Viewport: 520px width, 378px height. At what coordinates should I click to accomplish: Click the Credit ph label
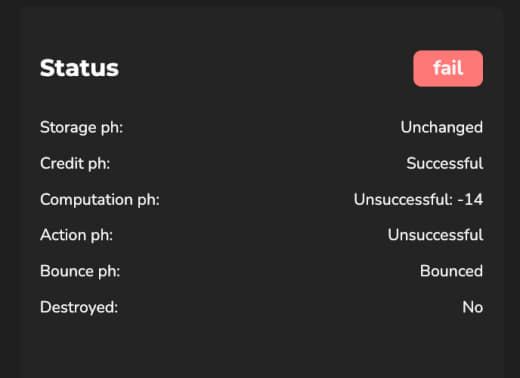pyautogui.click(x=75, y=164)
